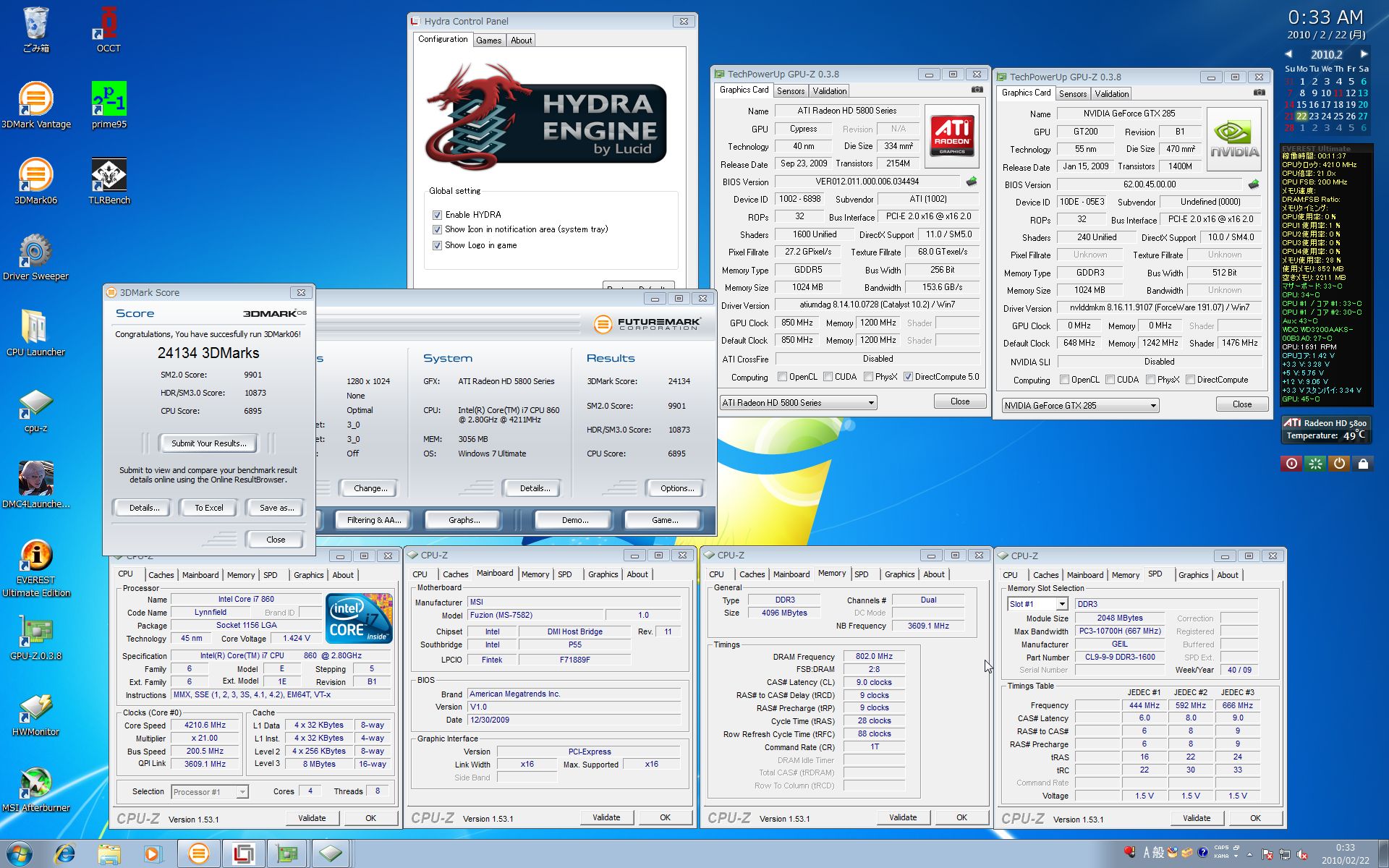The height and width of the screenshot is (868, 1389).
Task: Click the Graphs button in 3DMark06
Action: click(x=464, y=520)
